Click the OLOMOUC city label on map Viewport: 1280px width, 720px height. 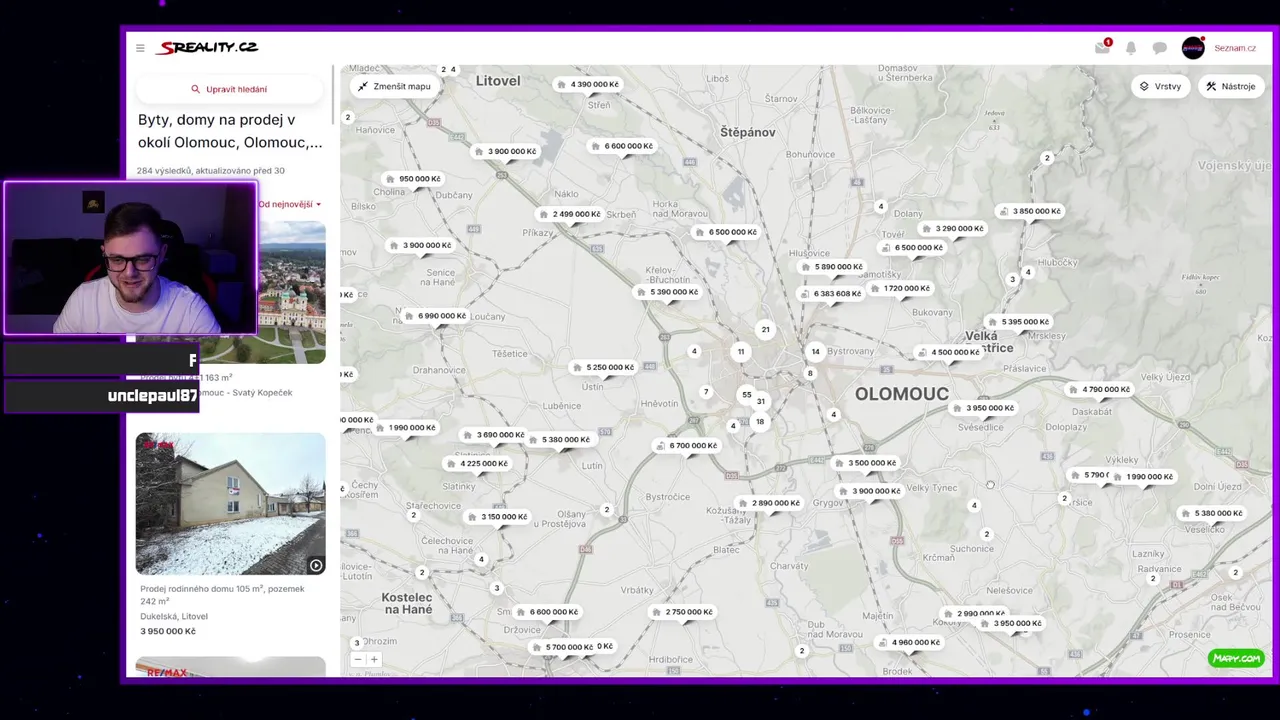click(x=902, y=394)
